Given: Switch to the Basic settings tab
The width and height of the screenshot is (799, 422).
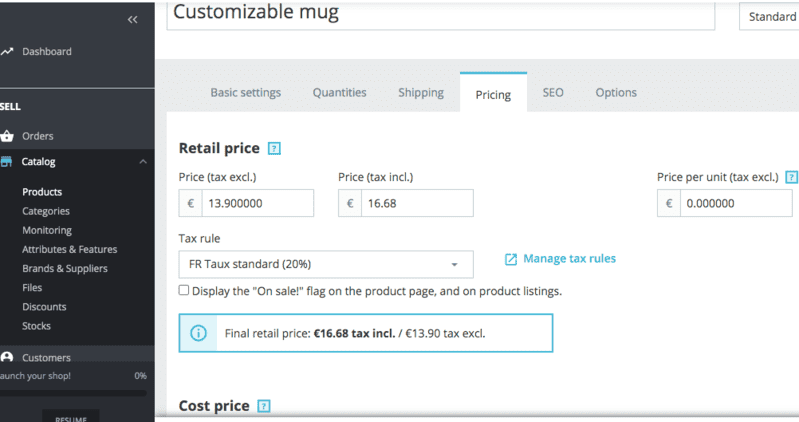Looking at the screenshot, I should tap(246, 93).
